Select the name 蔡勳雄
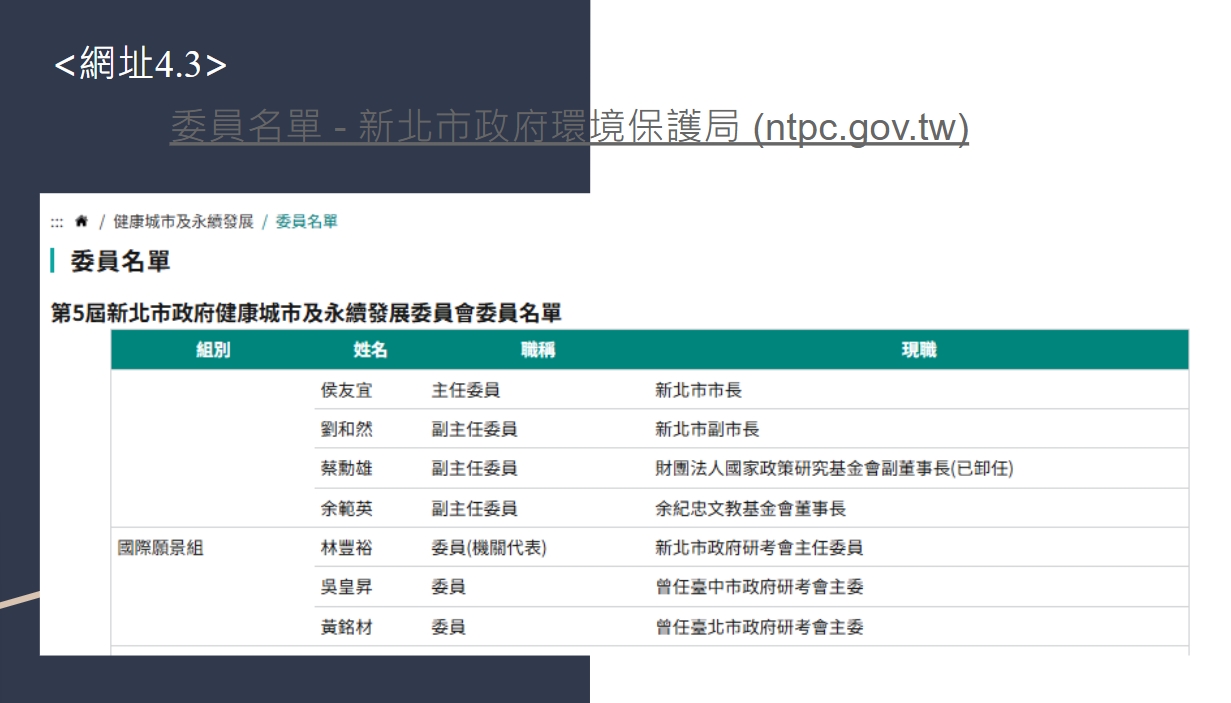 point(346,468)
